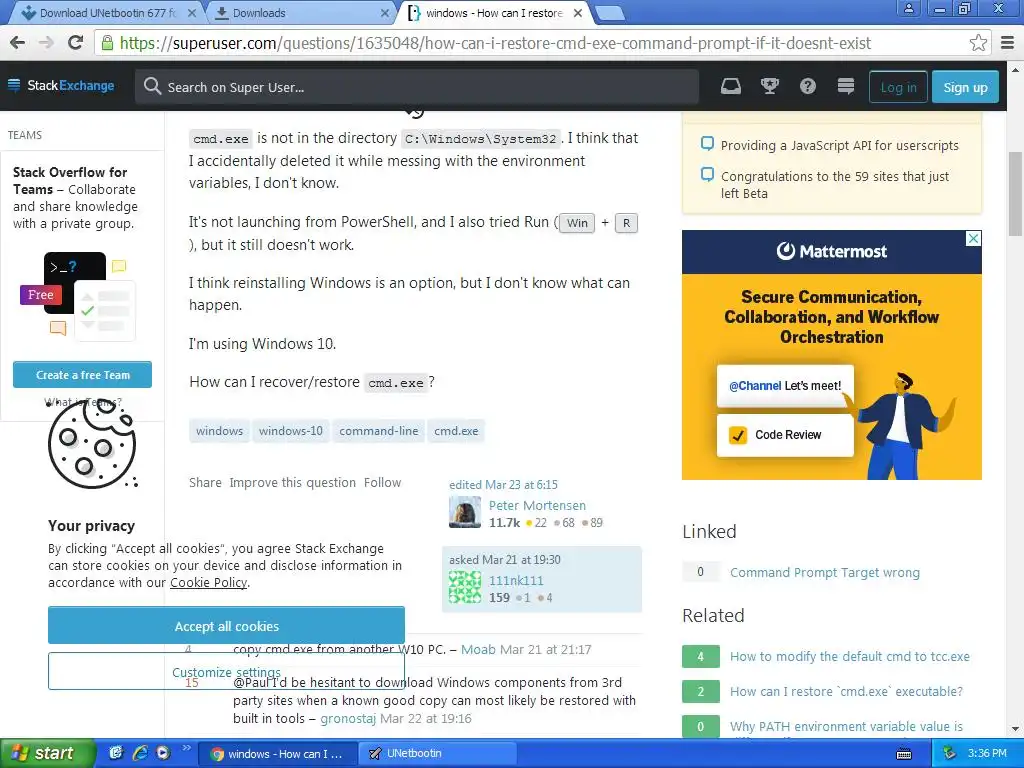Follow this question

click(x=382, y=483)
